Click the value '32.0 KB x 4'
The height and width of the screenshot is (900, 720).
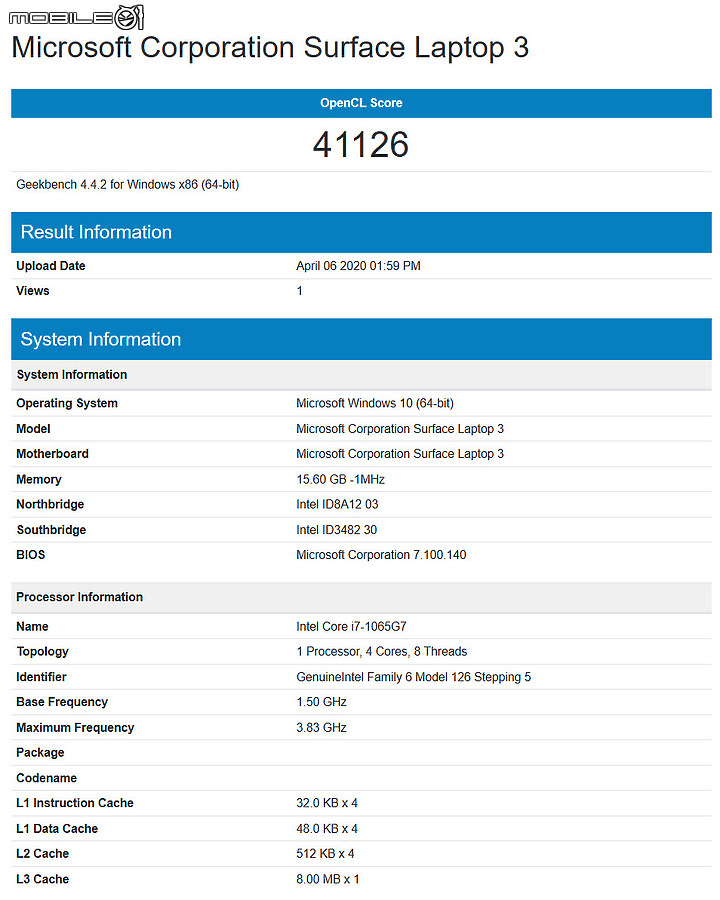click(x=327, y=803)
